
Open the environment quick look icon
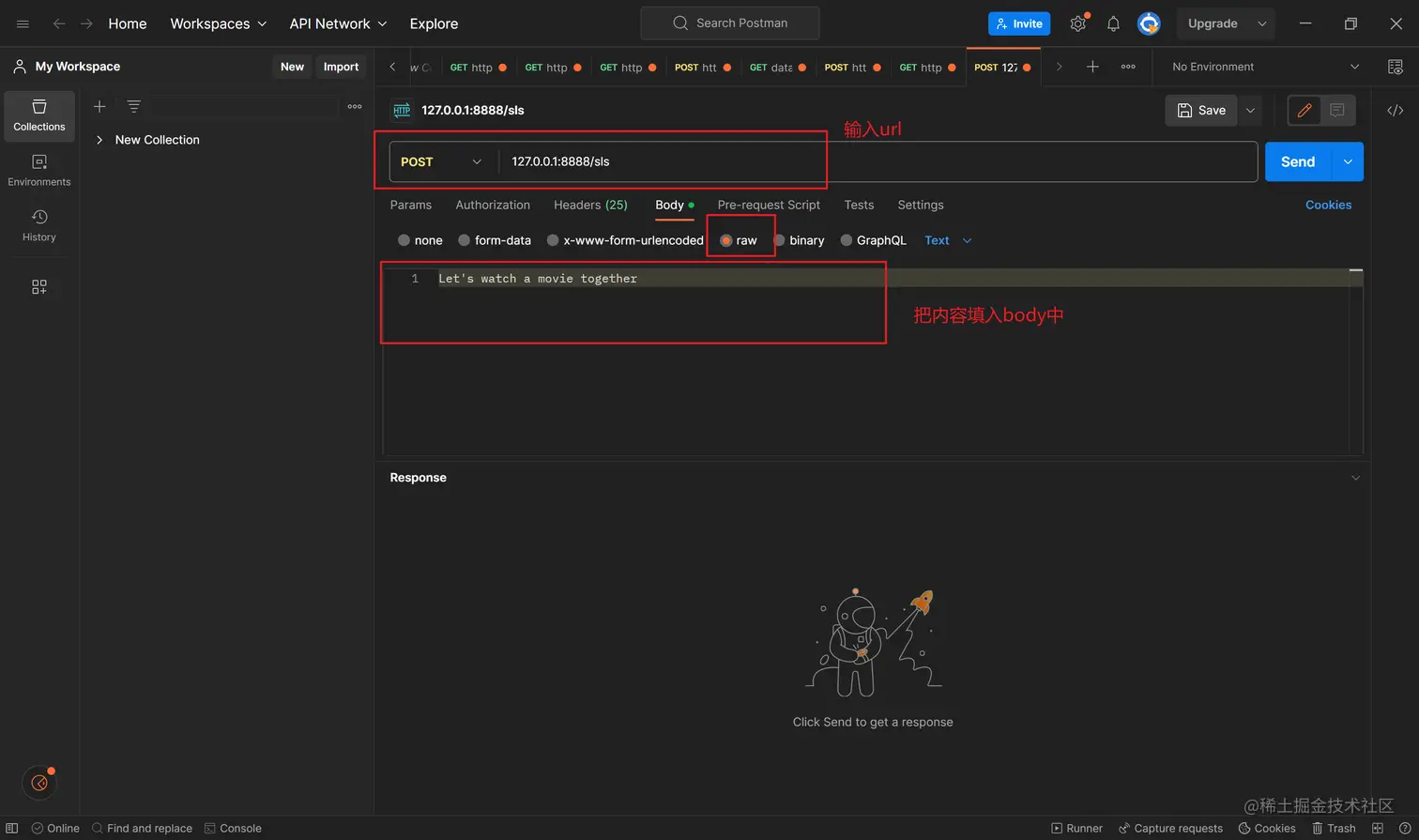click(1396, 67)
